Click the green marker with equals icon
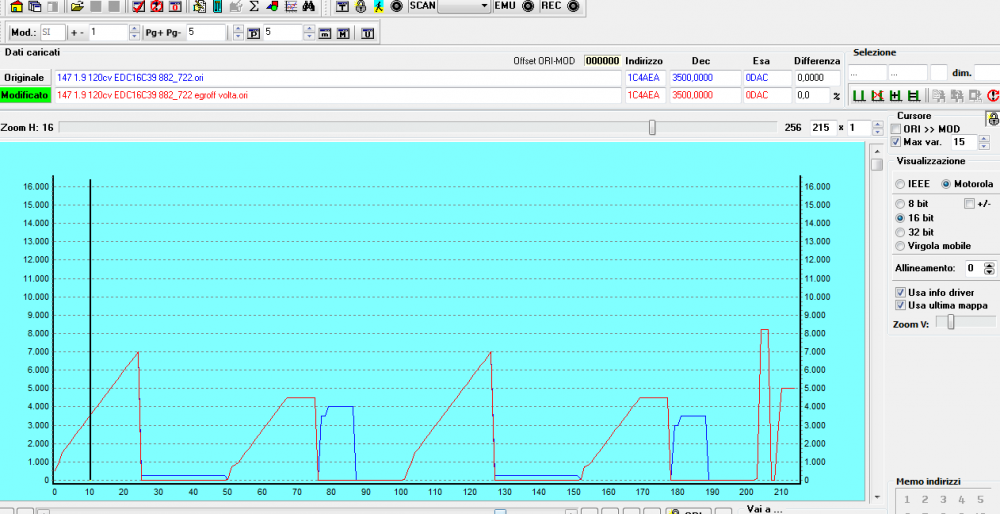This screenshot has width=1000, height=514. click(914, 96)
